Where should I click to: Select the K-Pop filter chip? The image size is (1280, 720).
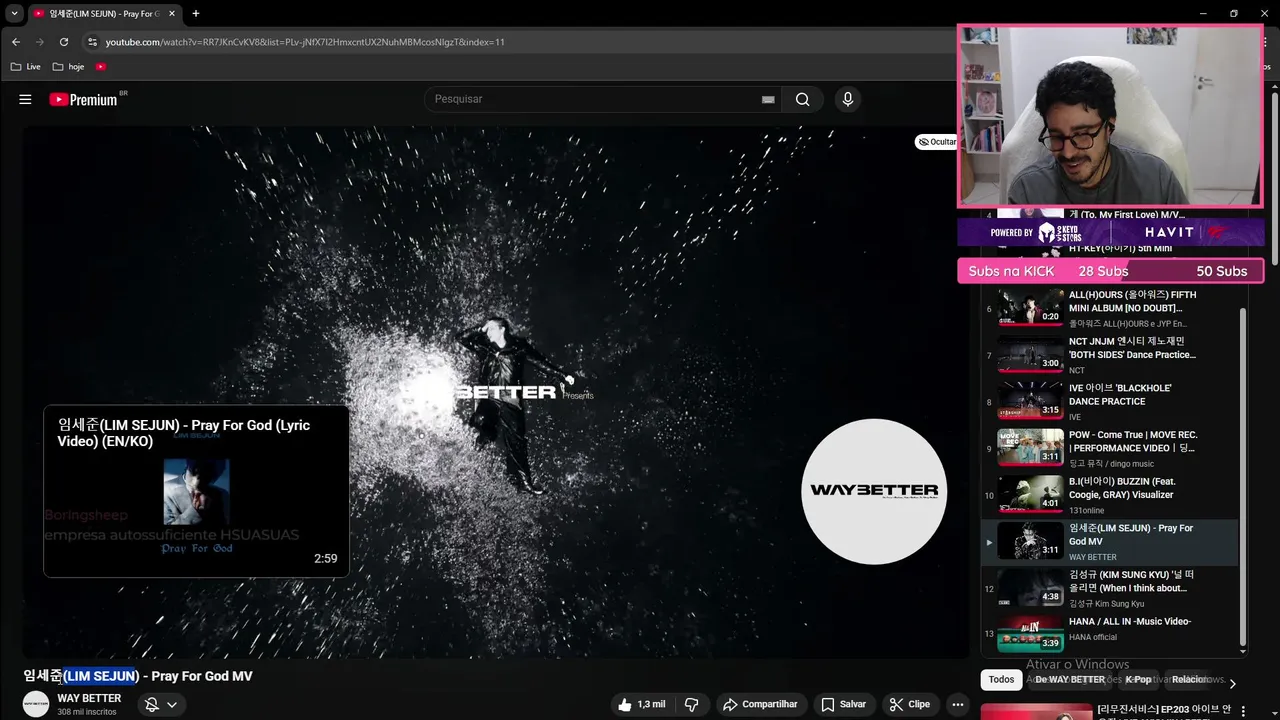click(x=1138, y=679)
